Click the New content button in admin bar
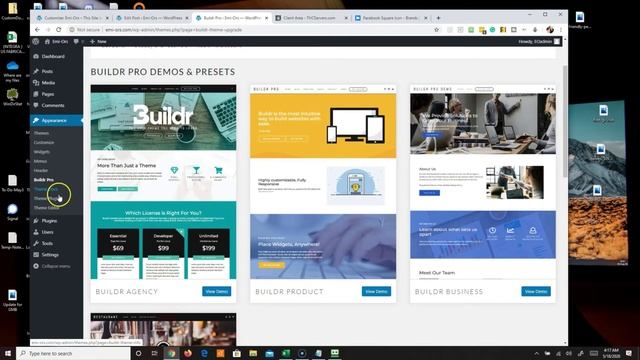The width and height of the screenshot is (640, 360). [98, 42]
